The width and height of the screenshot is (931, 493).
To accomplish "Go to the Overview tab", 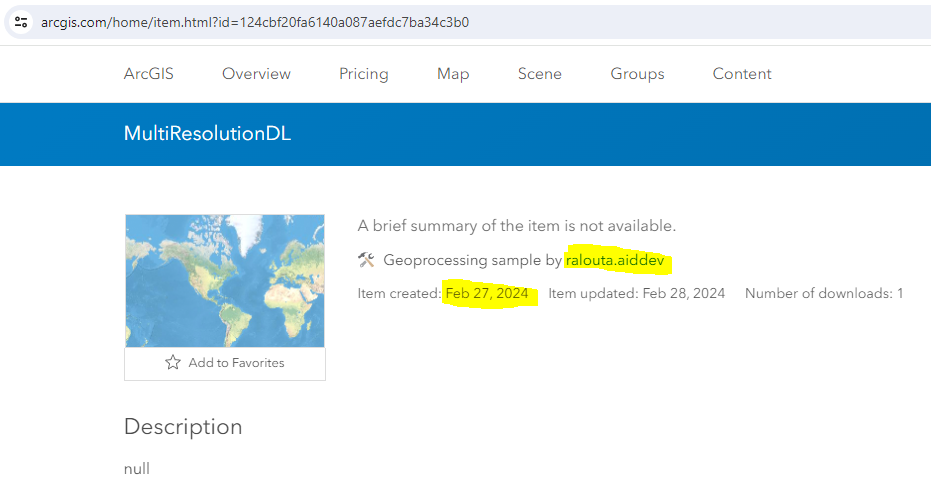I will [256, 74].
